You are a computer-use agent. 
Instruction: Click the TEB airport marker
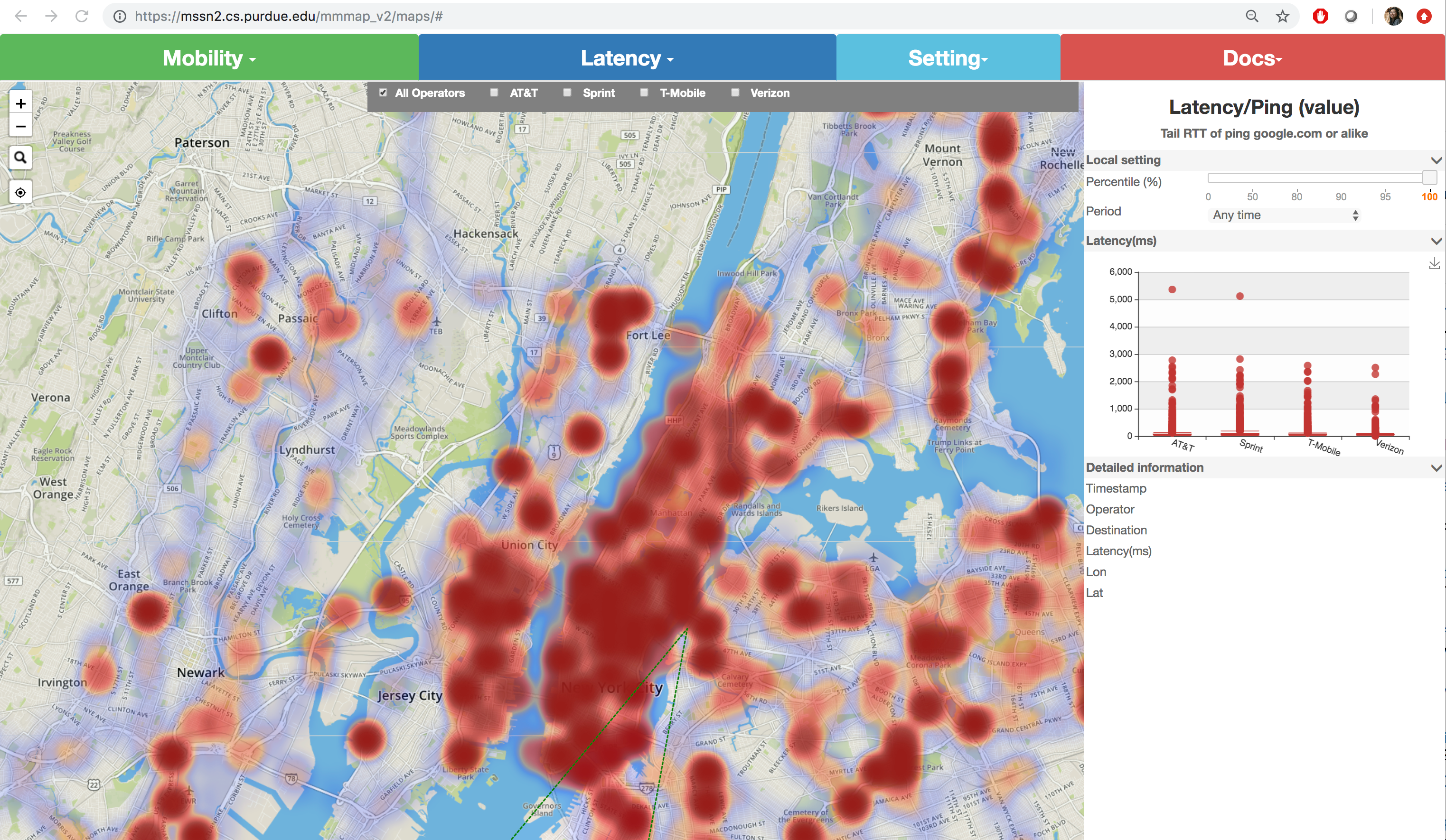[x=436, y=326]
